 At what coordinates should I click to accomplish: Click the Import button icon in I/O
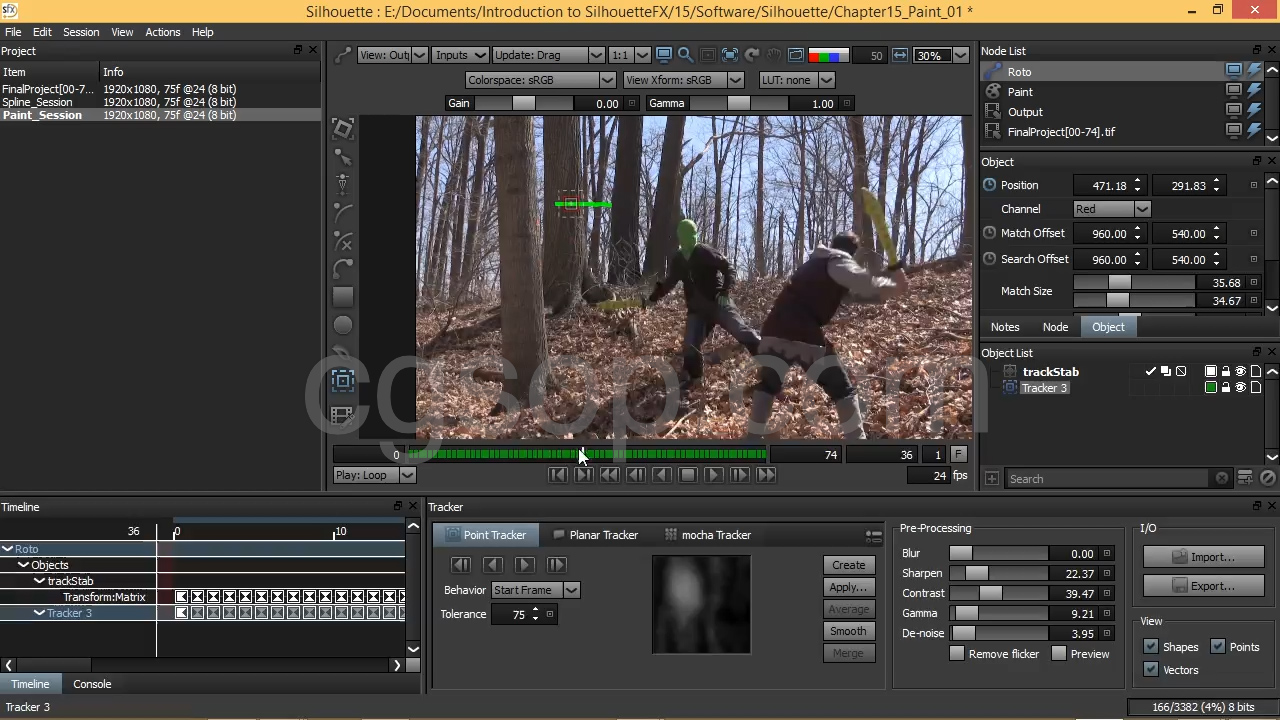click(x=1204, y=557)
